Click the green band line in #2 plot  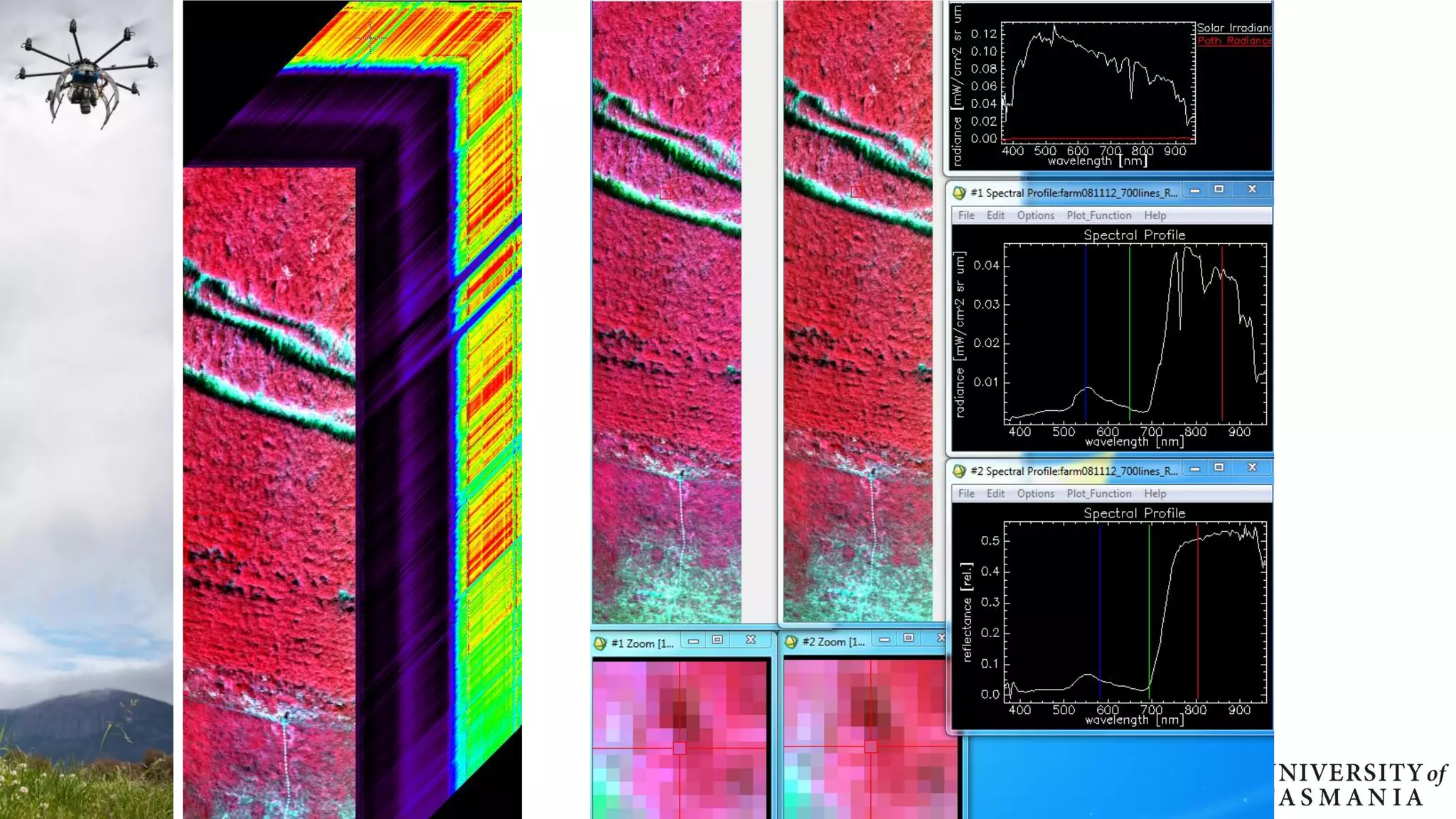[x=1149, y=604]
